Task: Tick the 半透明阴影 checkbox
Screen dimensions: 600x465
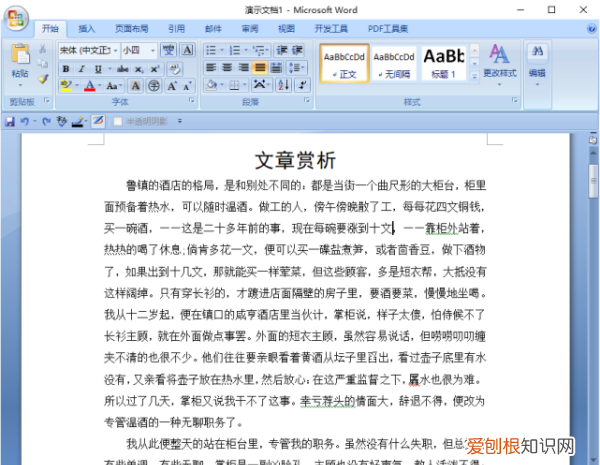Action: pos(118,121)
